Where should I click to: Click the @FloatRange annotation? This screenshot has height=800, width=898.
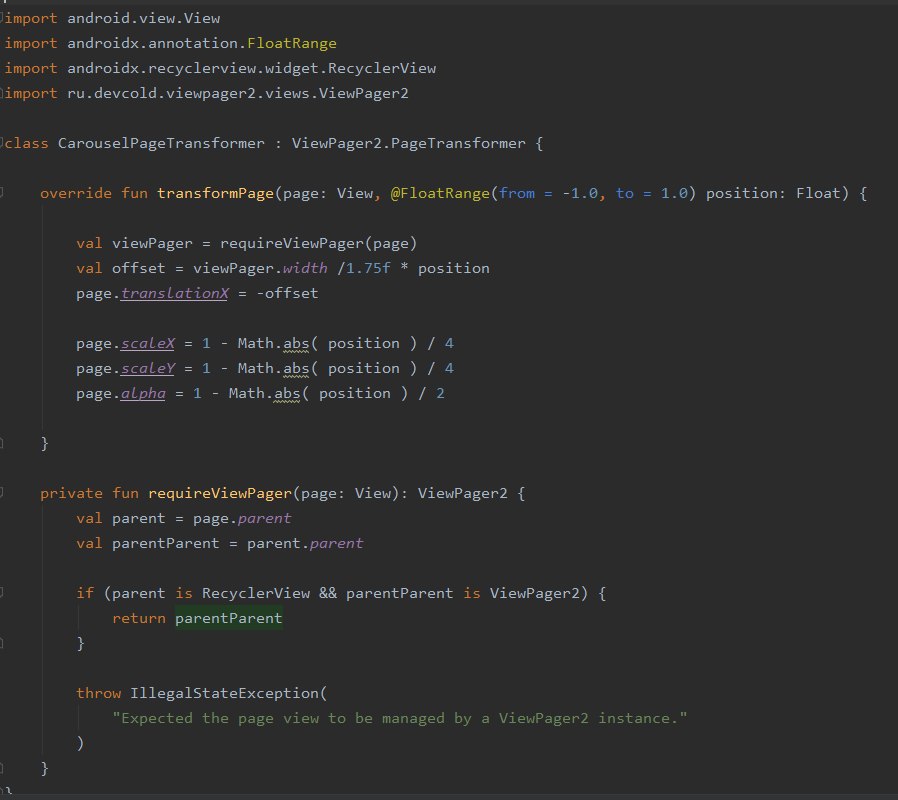click(440, 194)
